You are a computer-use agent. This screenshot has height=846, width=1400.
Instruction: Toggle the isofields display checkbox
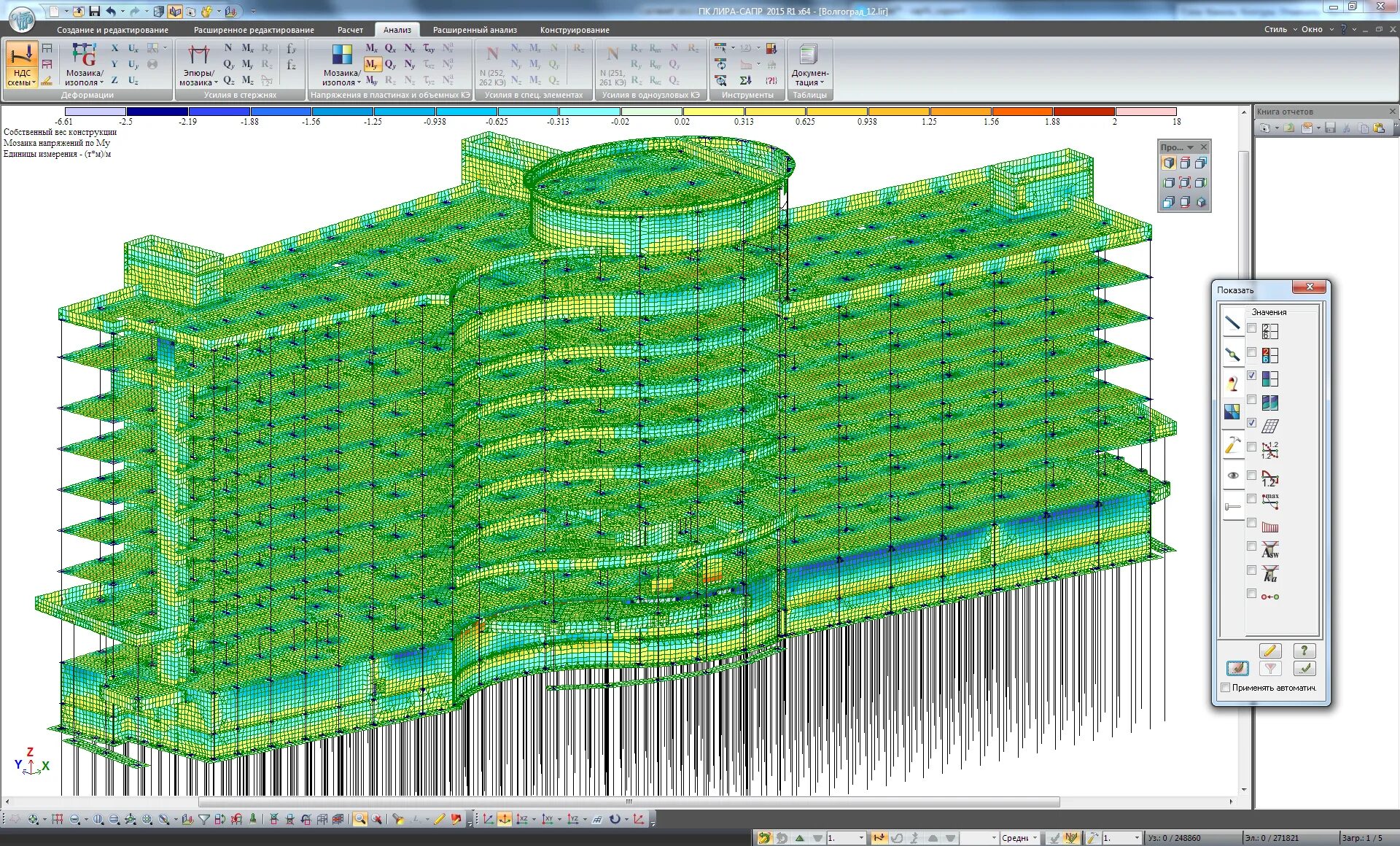click(x=1251, y=400)
